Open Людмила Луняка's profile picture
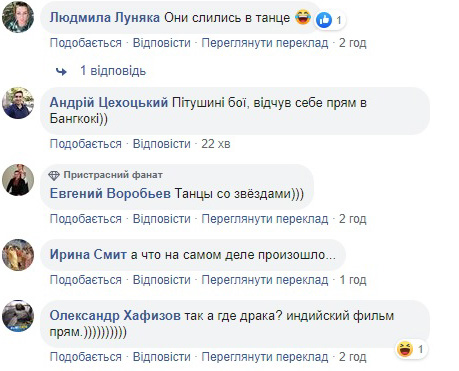The image size is (459, 371). point(18,17)
